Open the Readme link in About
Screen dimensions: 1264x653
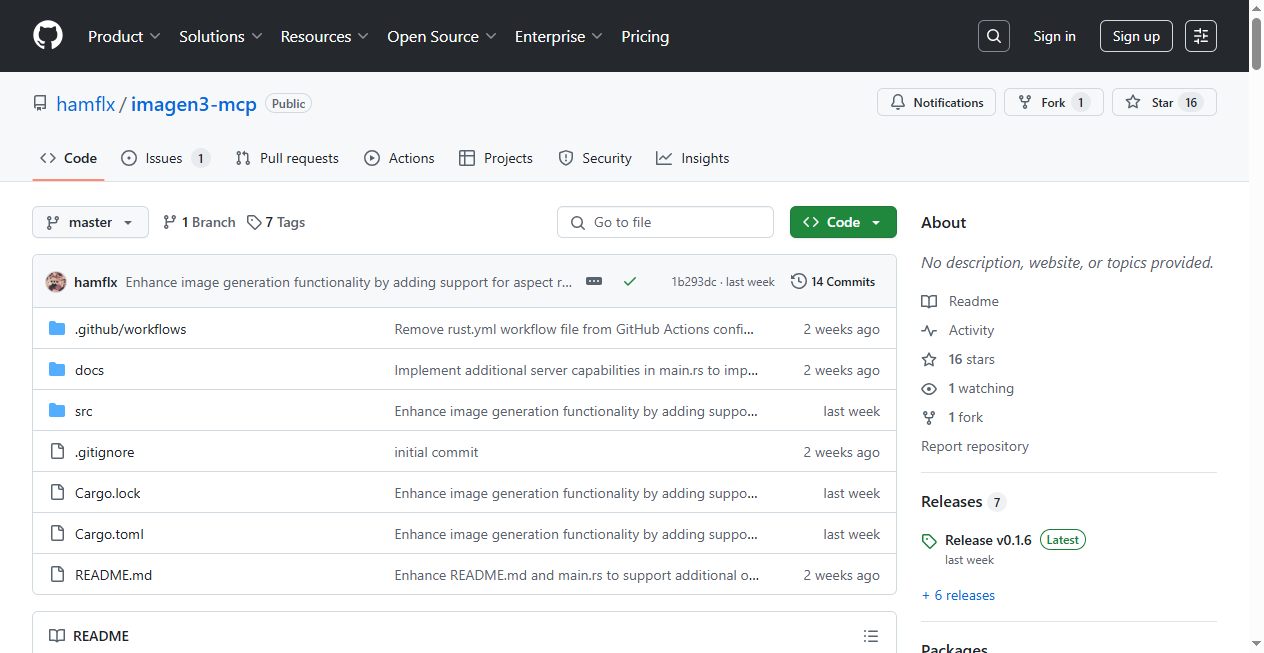click(973, 301)
